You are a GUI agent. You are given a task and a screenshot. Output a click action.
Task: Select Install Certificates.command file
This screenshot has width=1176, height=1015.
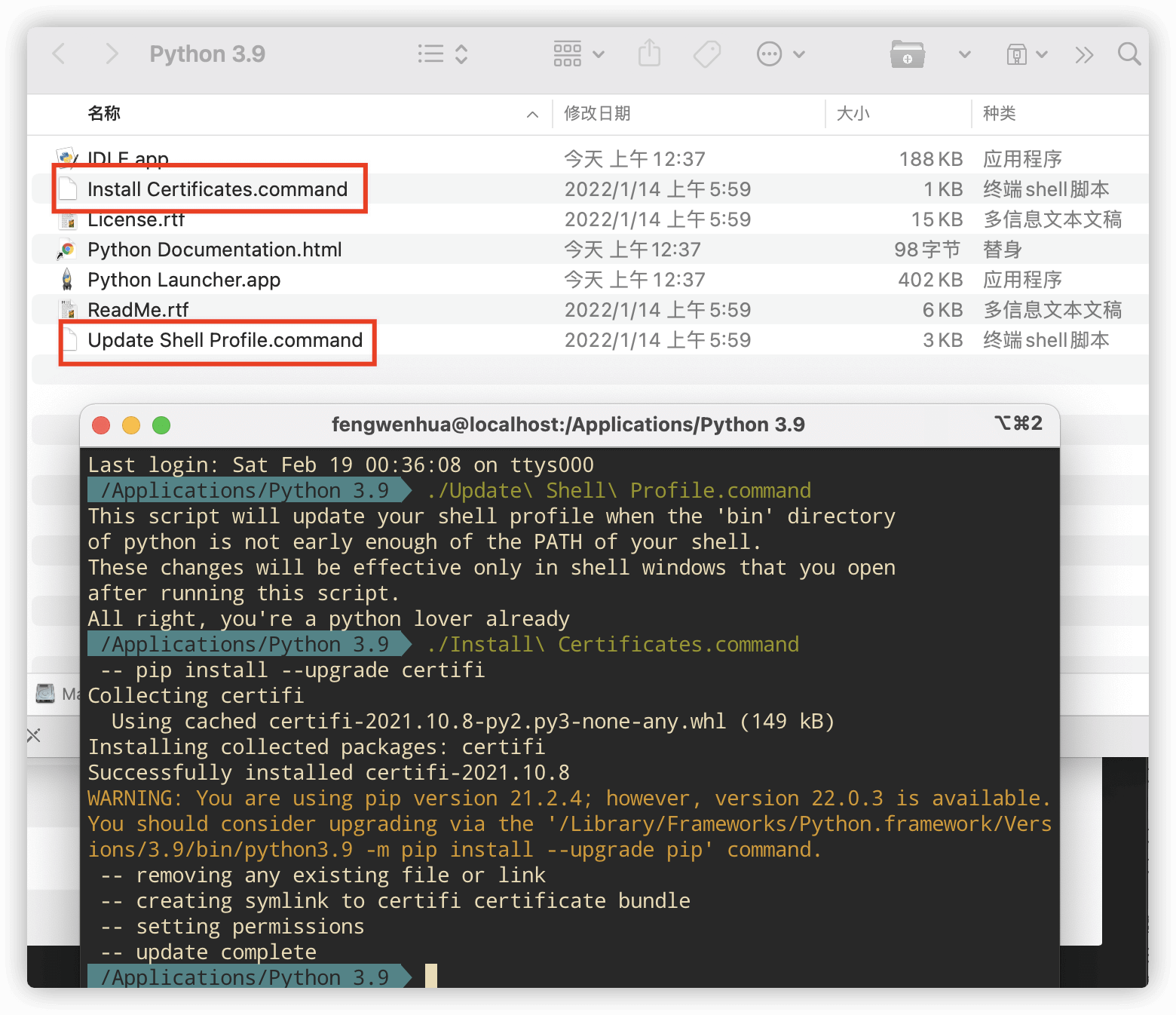(588, 189)
